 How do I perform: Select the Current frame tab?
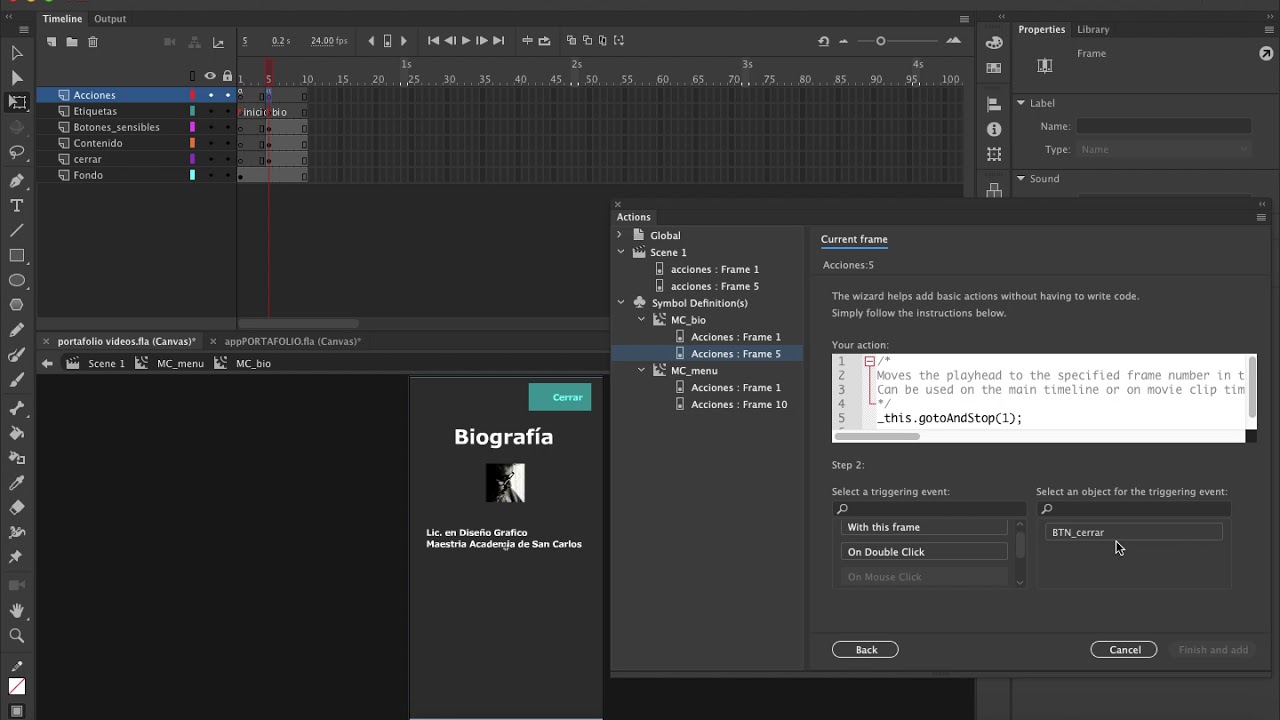click(x=854, y=239)
